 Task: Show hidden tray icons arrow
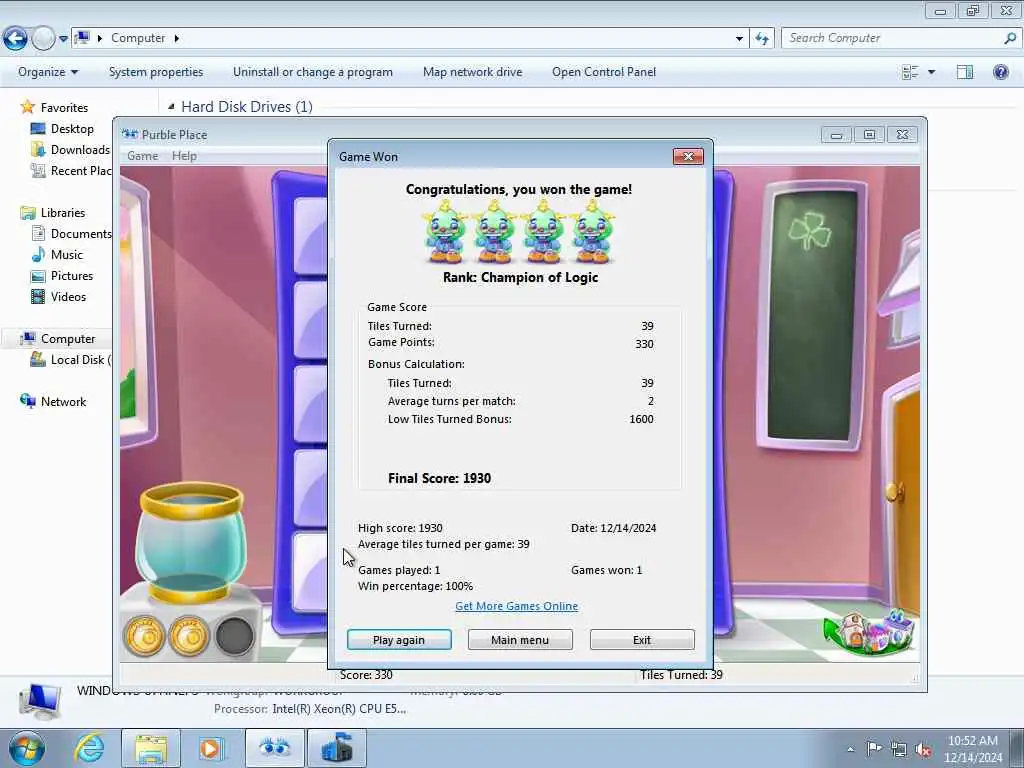click(x=850, y=749)
